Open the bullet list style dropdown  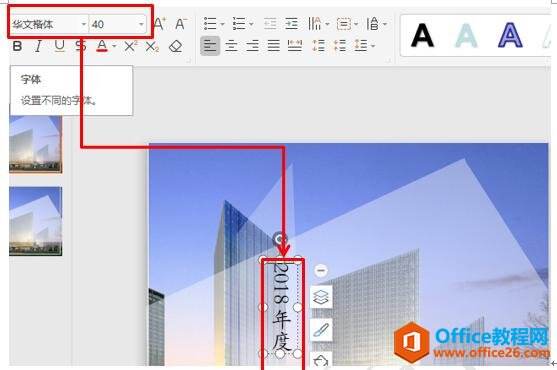point(222,24)
